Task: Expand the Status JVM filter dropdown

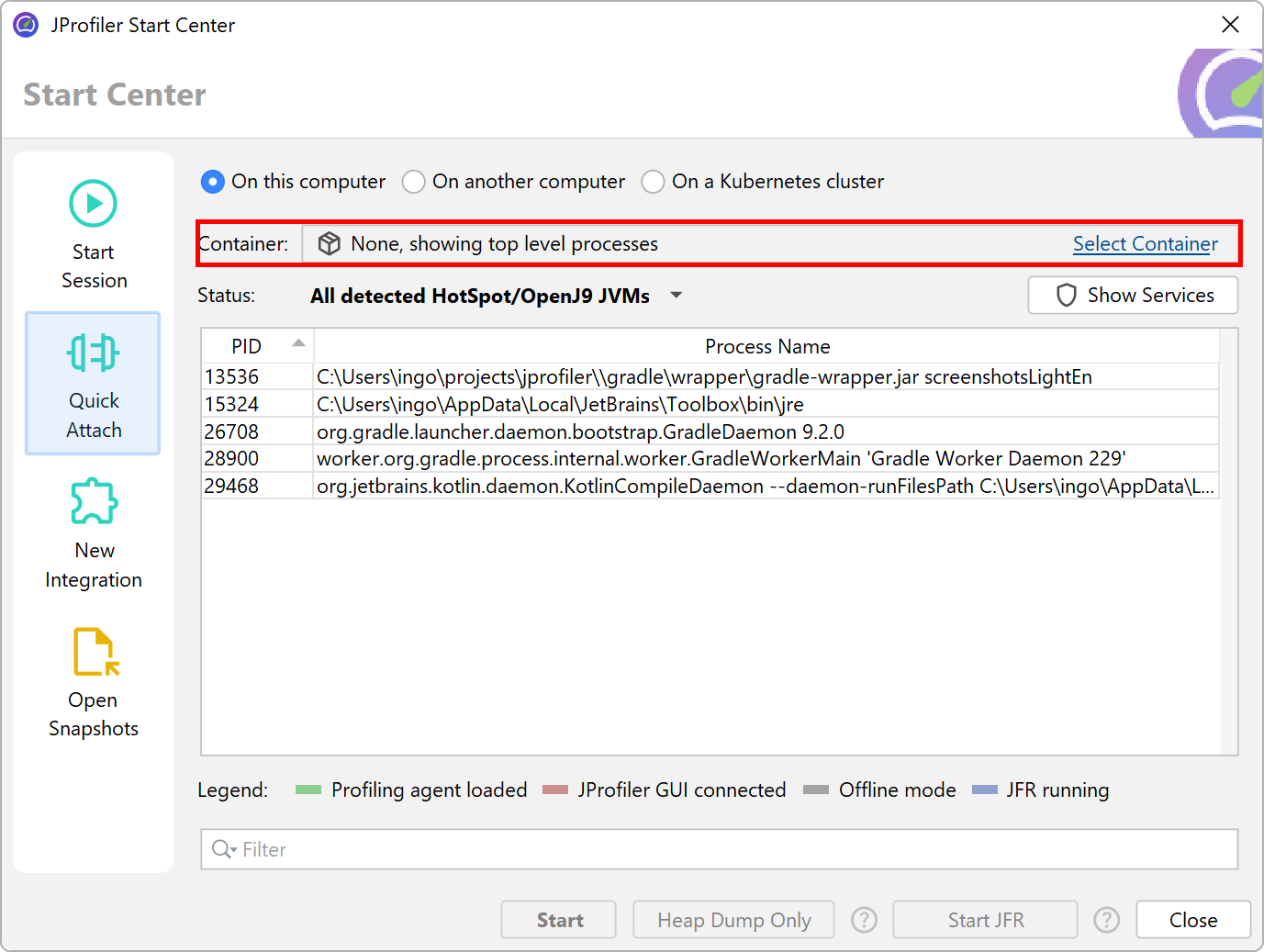Action: pyautogui.click(x=677, y=296)
